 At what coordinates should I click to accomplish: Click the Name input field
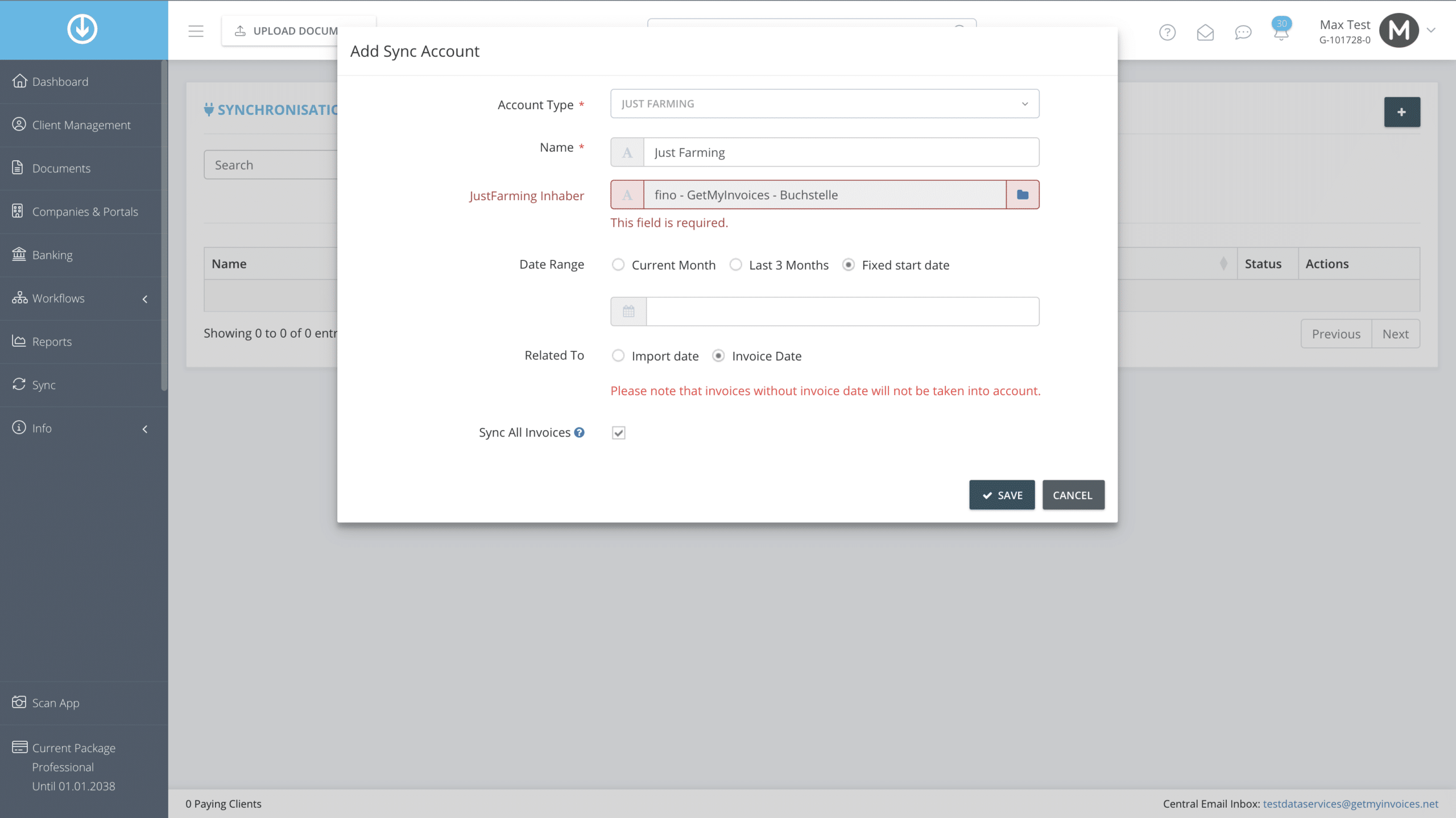(841, 152)
